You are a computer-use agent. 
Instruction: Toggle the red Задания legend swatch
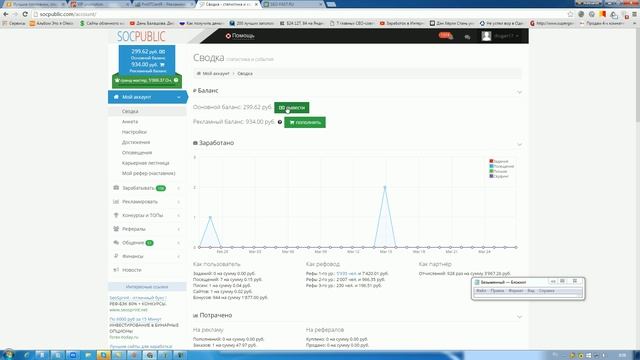tap(491, 161)
